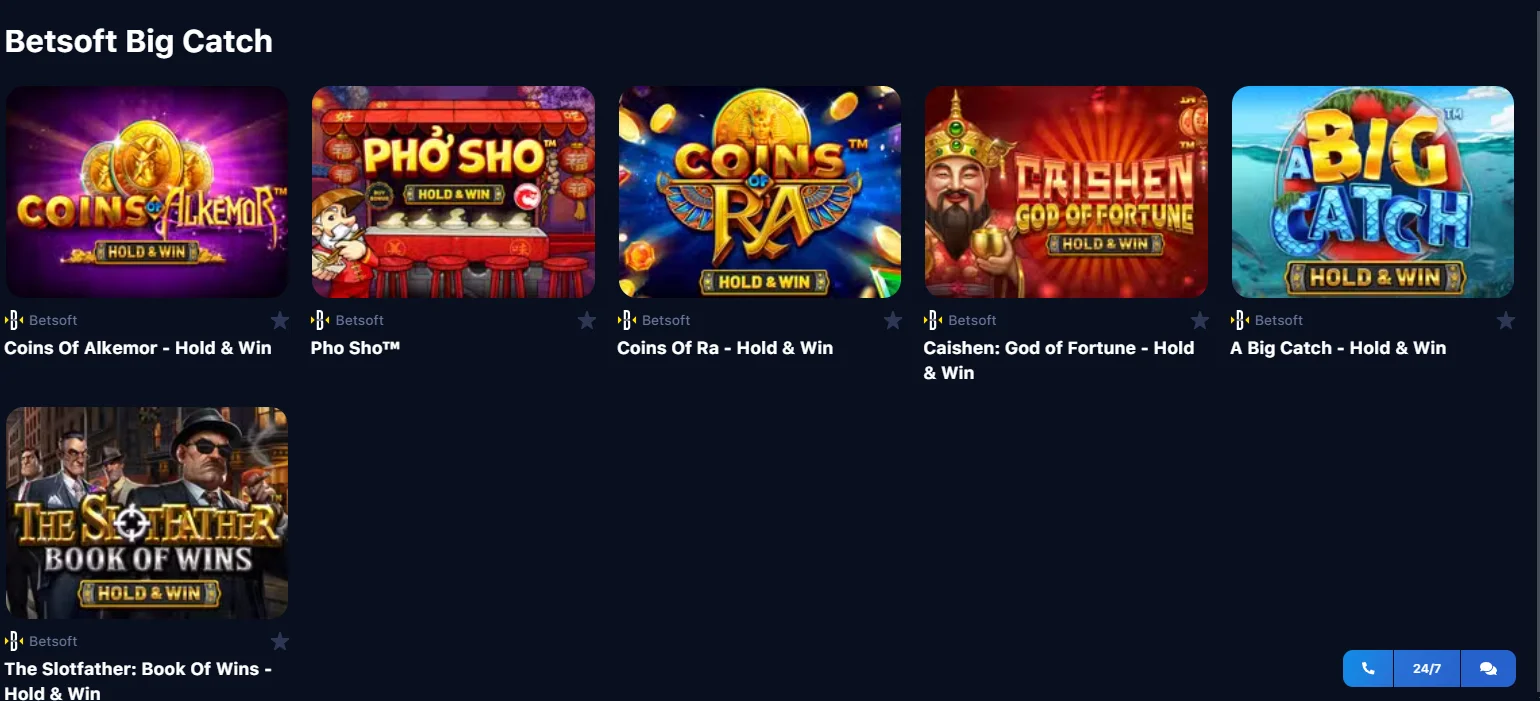The image size is (1540, 701).
Task: Toggle favorite star for Pho Sho
Action: click(587, 320)
